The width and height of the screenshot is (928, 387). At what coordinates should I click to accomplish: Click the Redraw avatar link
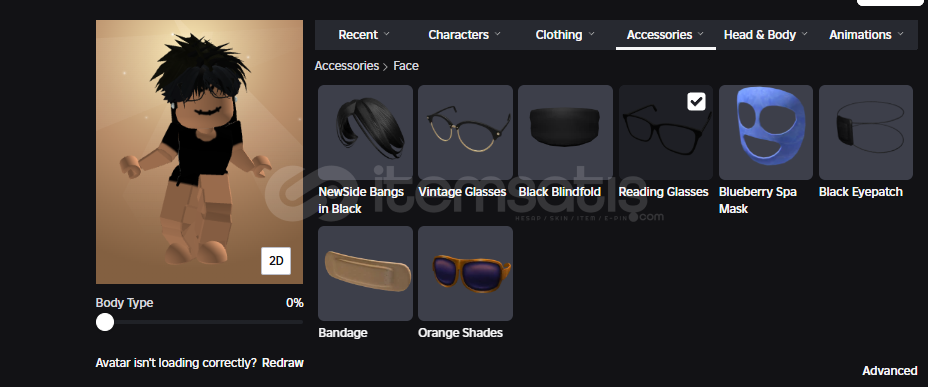tap(283, 363)
